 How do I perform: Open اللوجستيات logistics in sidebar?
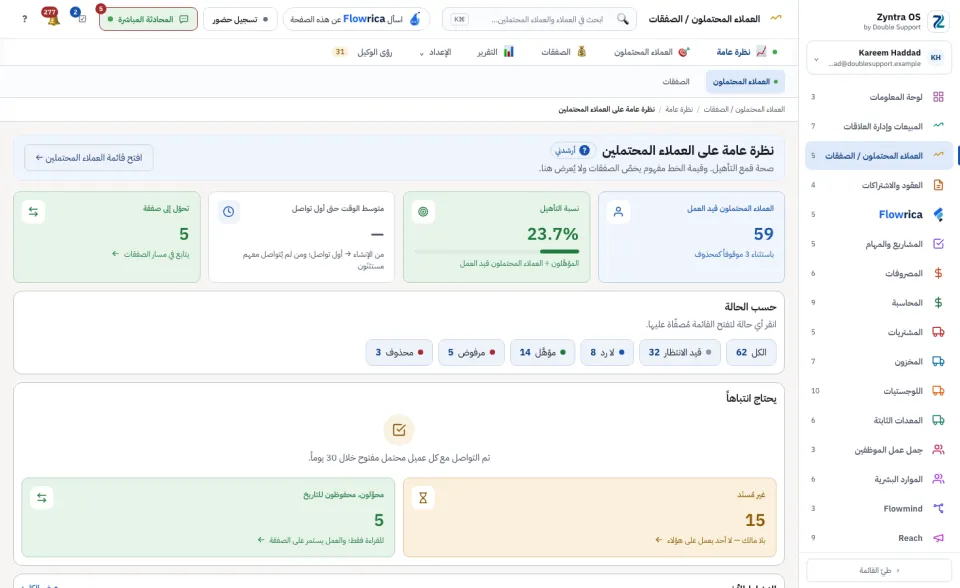click(x=879, y=391)
